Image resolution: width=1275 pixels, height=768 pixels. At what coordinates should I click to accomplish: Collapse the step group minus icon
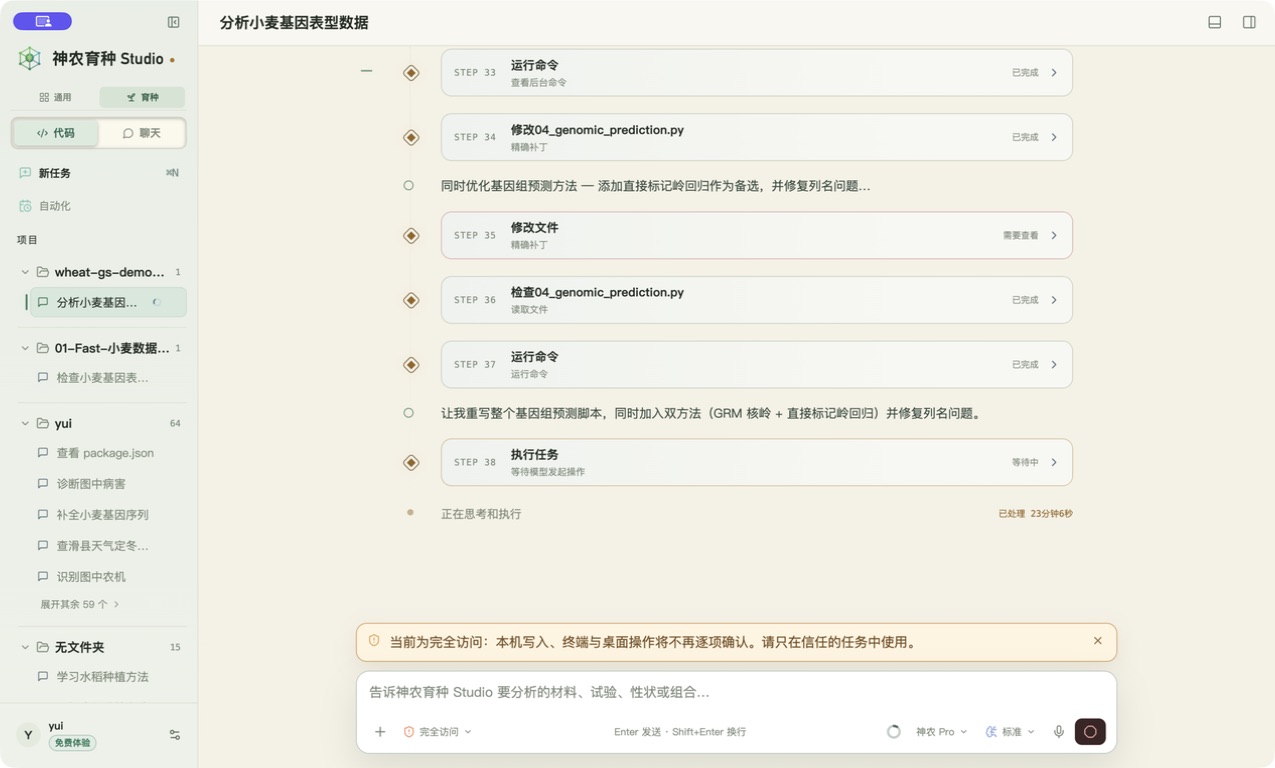tap(366, 71)
